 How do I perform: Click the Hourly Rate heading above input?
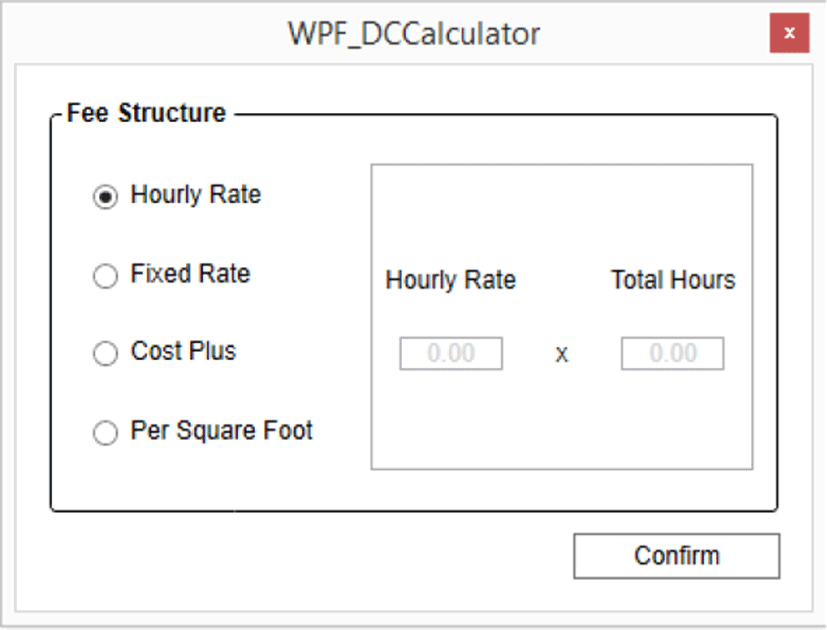click(450, 280)
